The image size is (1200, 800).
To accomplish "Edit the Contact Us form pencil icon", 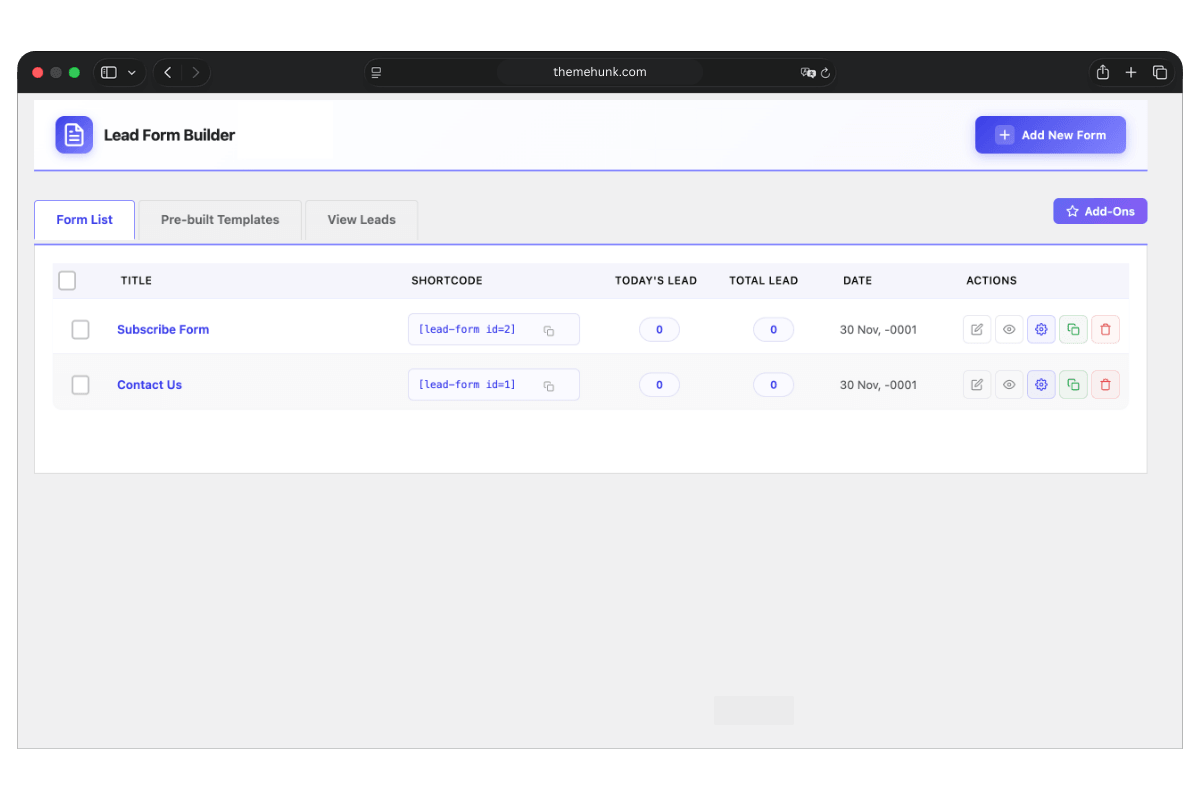I will point(977,385).
